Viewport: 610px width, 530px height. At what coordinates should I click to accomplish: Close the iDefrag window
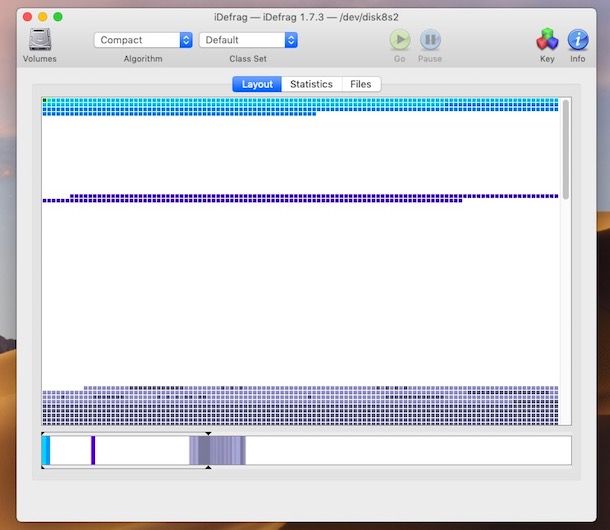coord(26,17)
